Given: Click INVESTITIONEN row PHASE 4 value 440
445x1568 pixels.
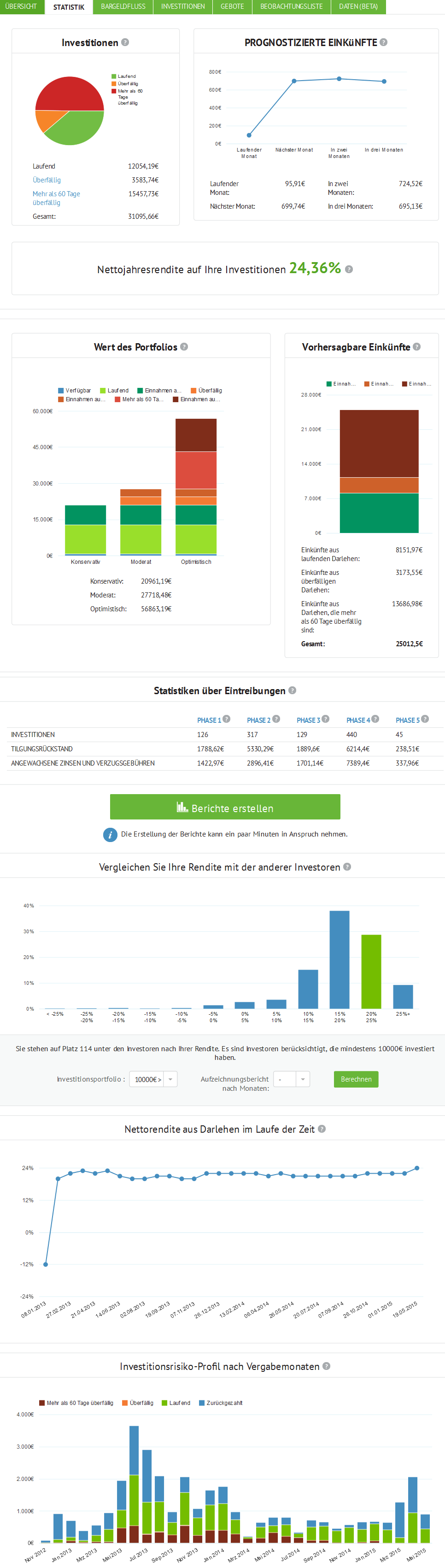Looking at the screenshot, I should pos(352,735).
